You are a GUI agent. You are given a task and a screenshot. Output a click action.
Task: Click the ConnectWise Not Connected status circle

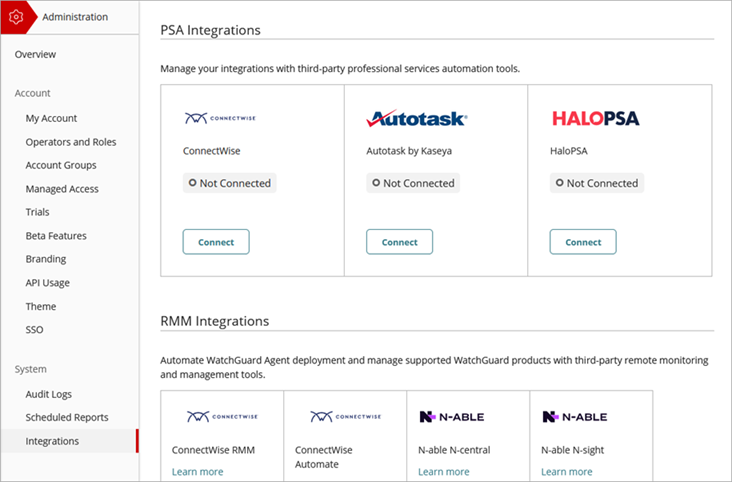[192, 183]
